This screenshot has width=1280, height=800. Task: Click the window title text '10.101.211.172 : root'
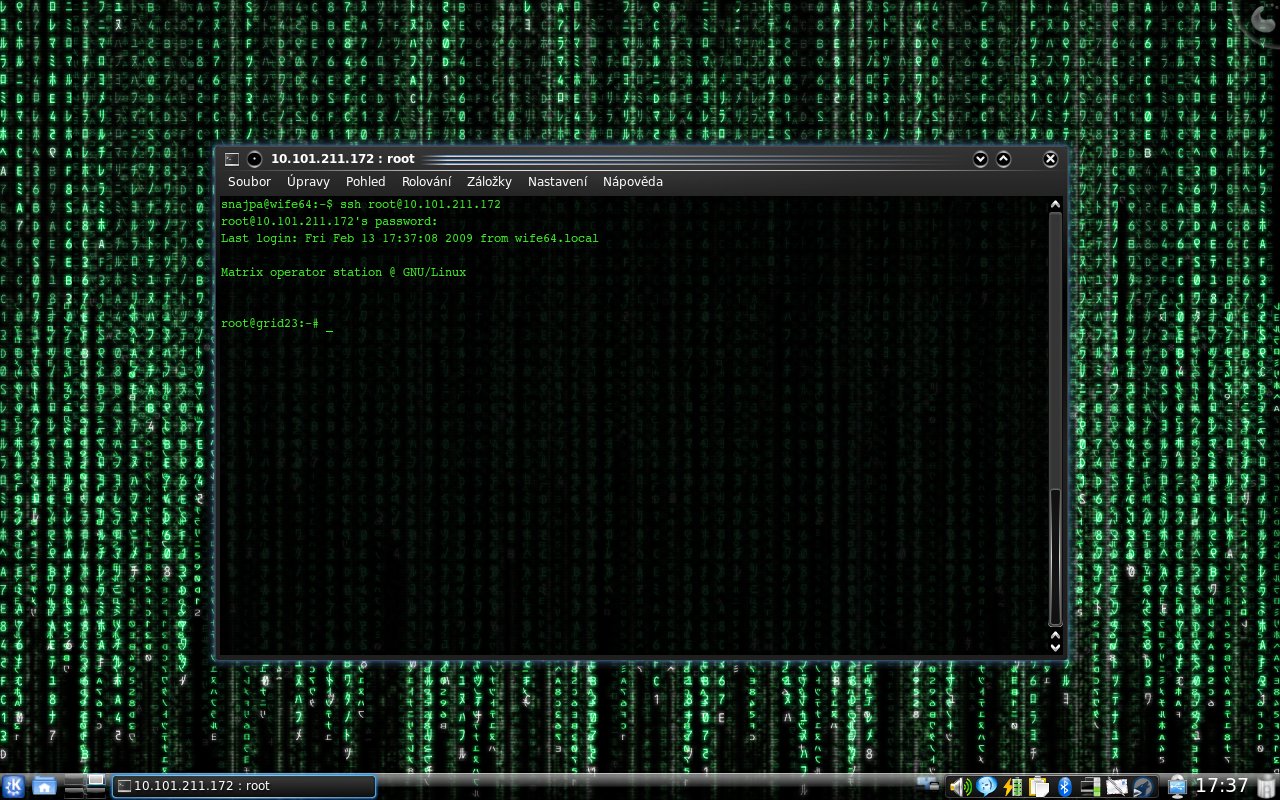(x=343, y=159)
